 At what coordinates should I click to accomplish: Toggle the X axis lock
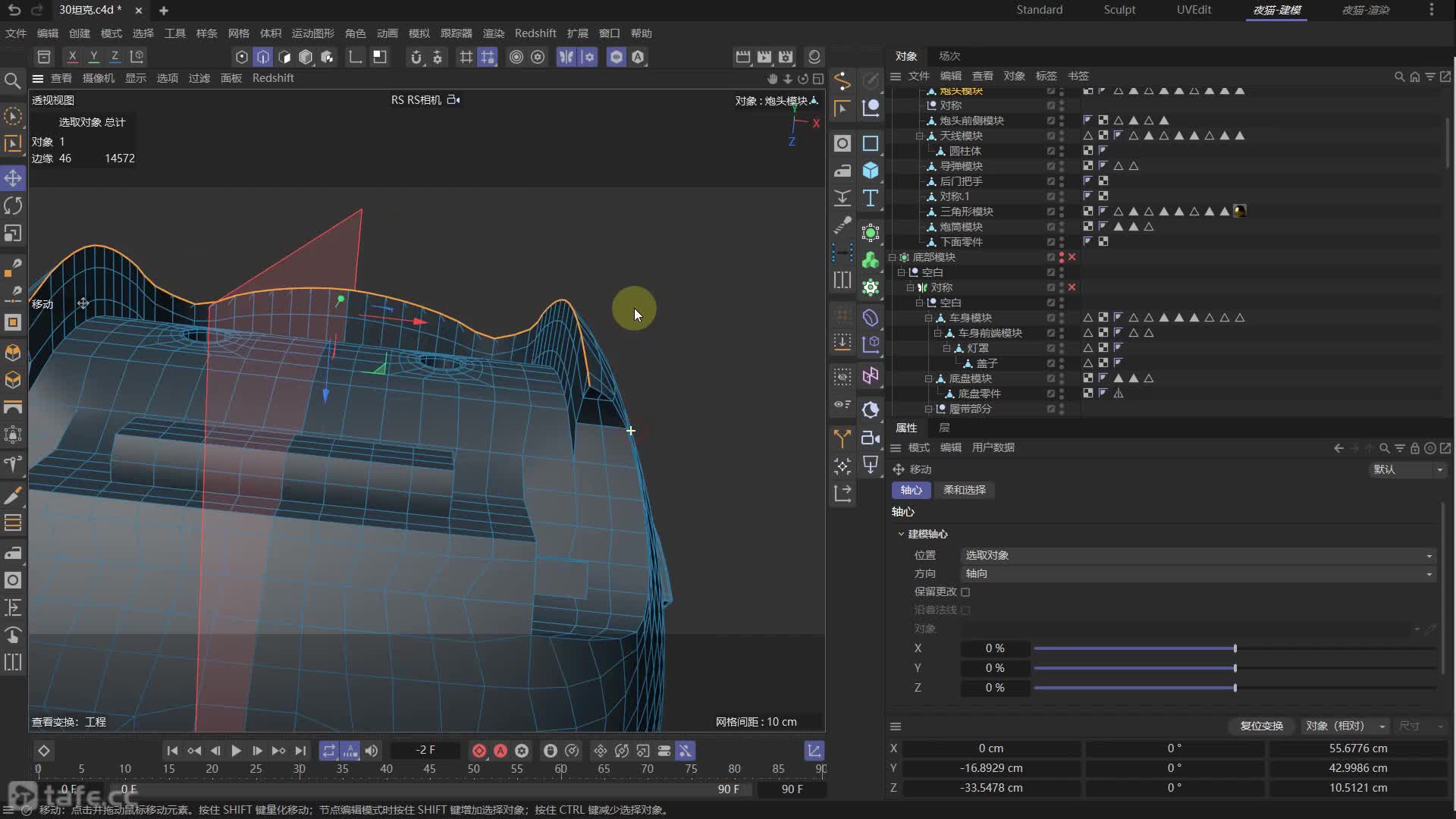click(x=72, y=57)
